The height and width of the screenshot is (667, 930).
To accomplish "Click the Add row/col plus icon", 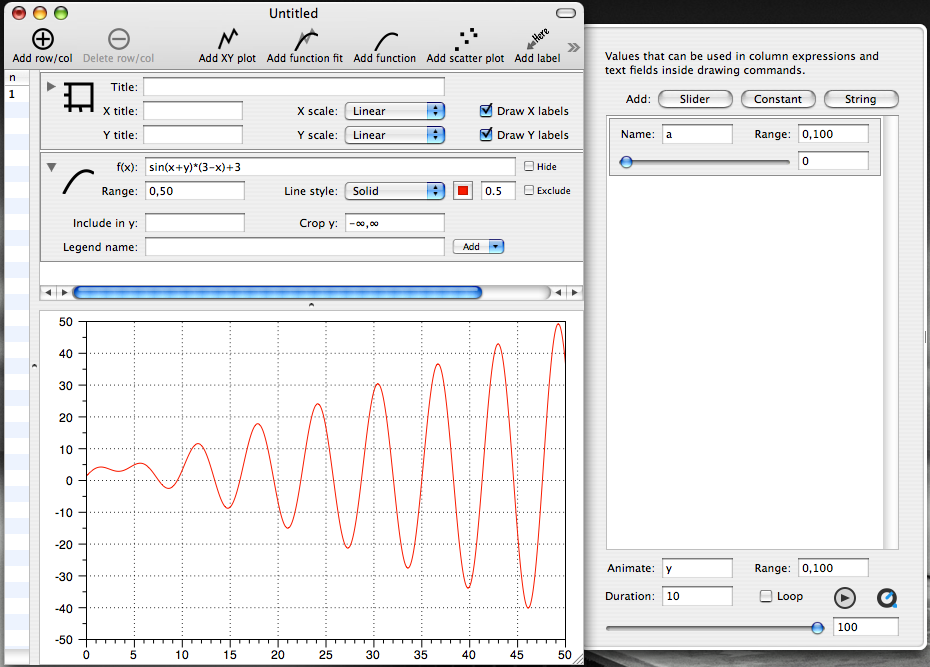I will 42,40.
